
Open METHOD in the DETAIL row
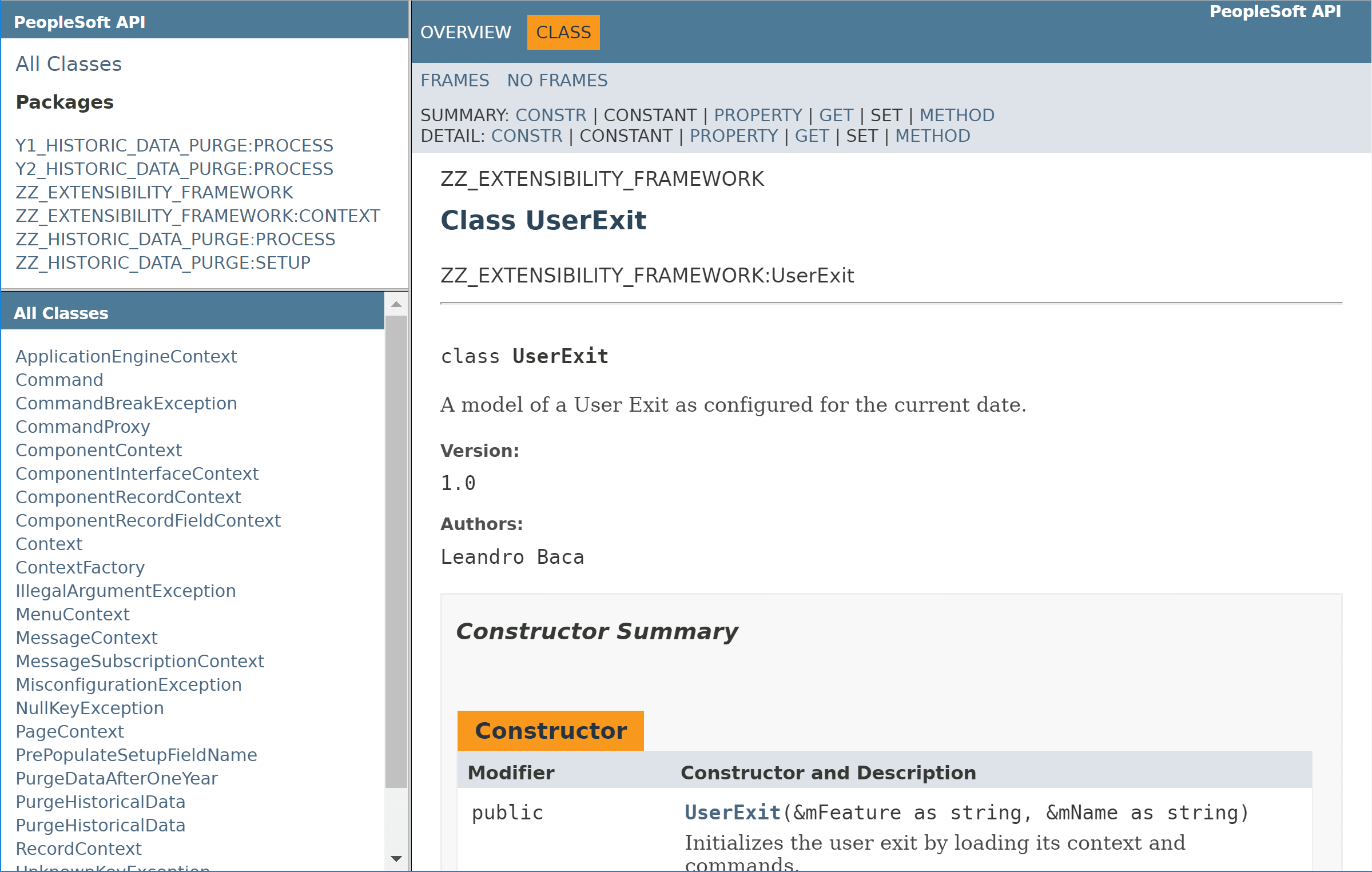tap(933, 136)
